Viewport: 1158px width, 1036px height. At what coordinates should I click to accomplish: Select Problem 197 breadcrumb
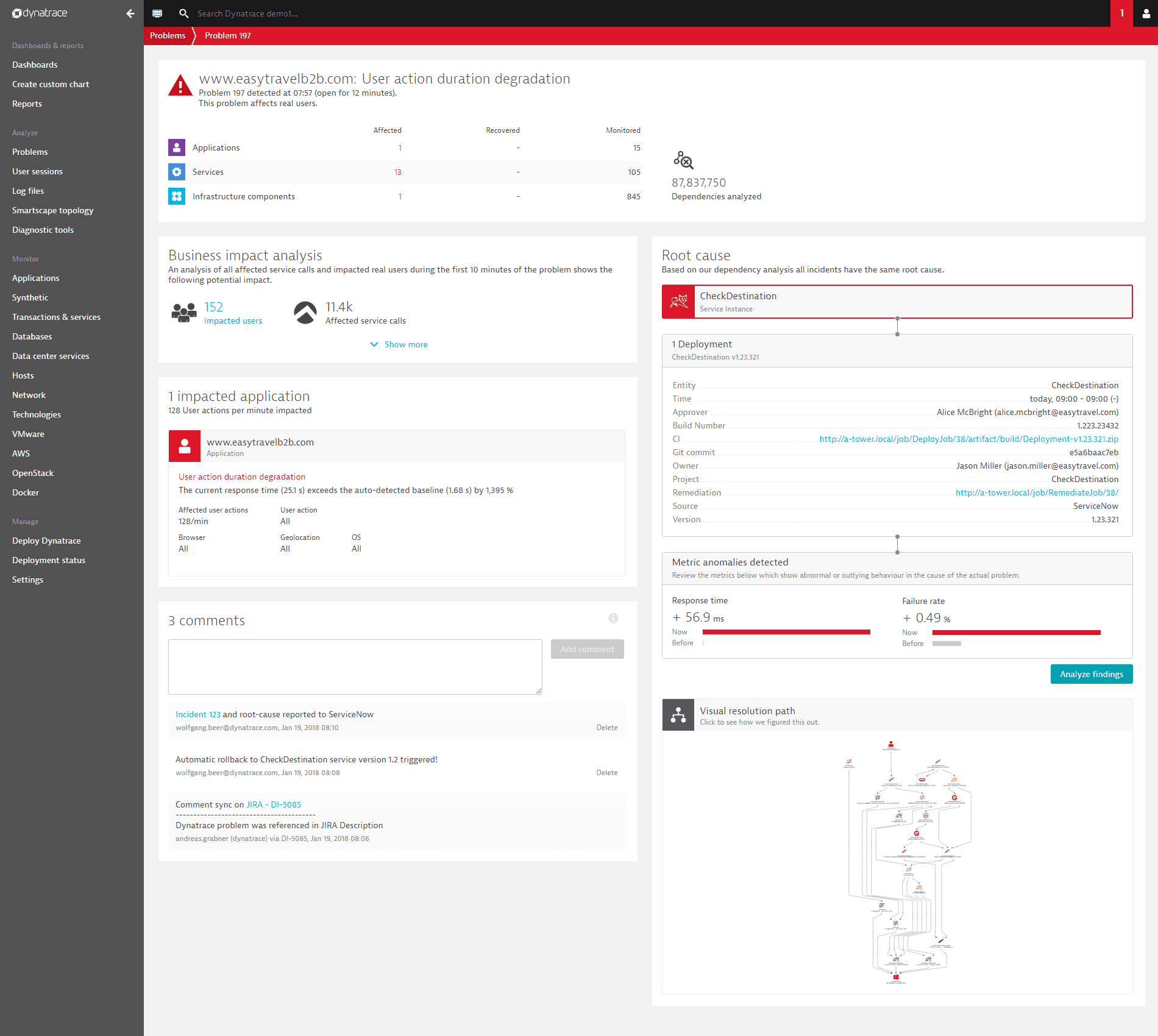pyautogui.click(x=228, y=35)
